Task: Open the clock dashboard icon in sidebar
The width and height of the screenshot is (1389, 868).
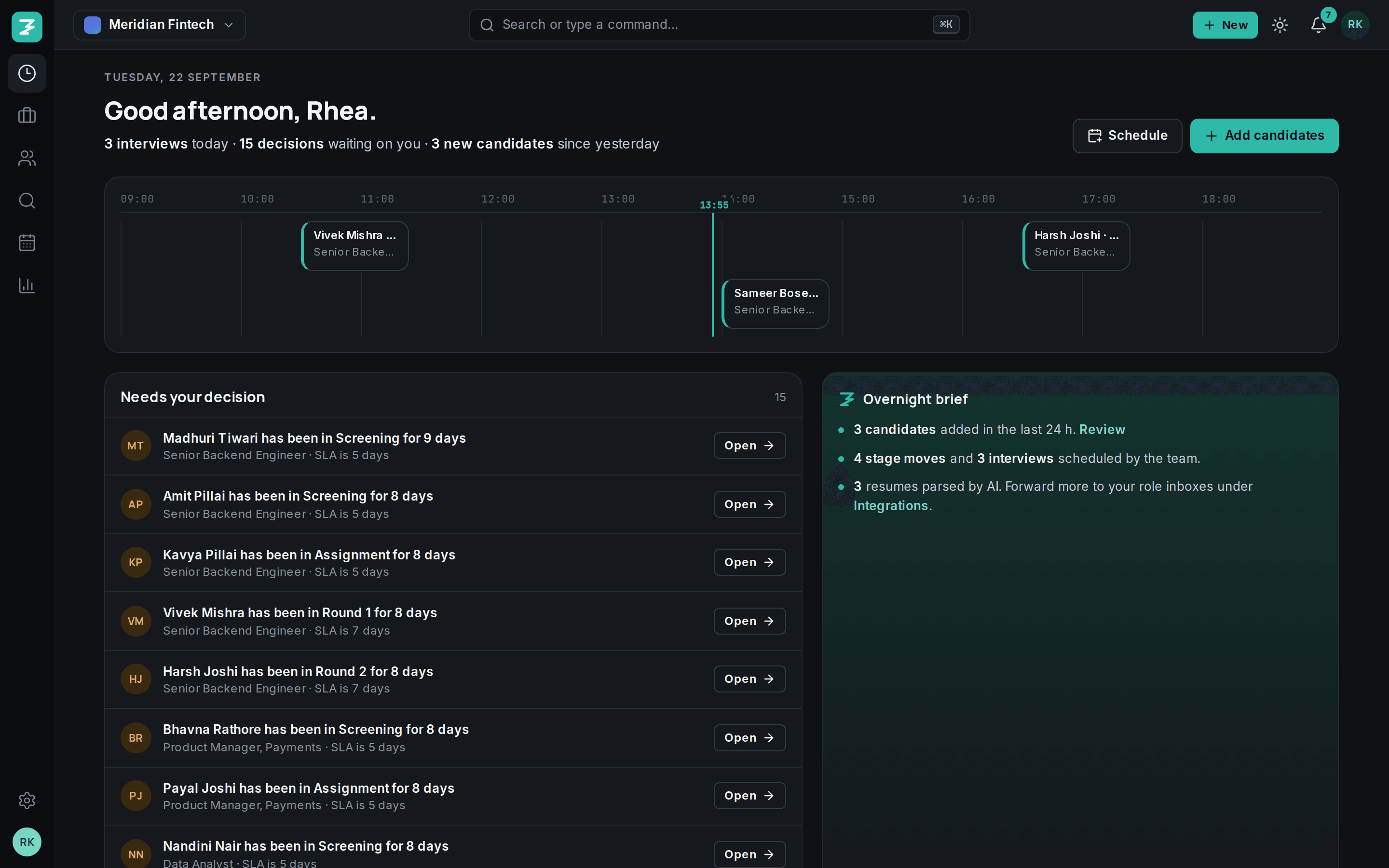Action: 27,73
